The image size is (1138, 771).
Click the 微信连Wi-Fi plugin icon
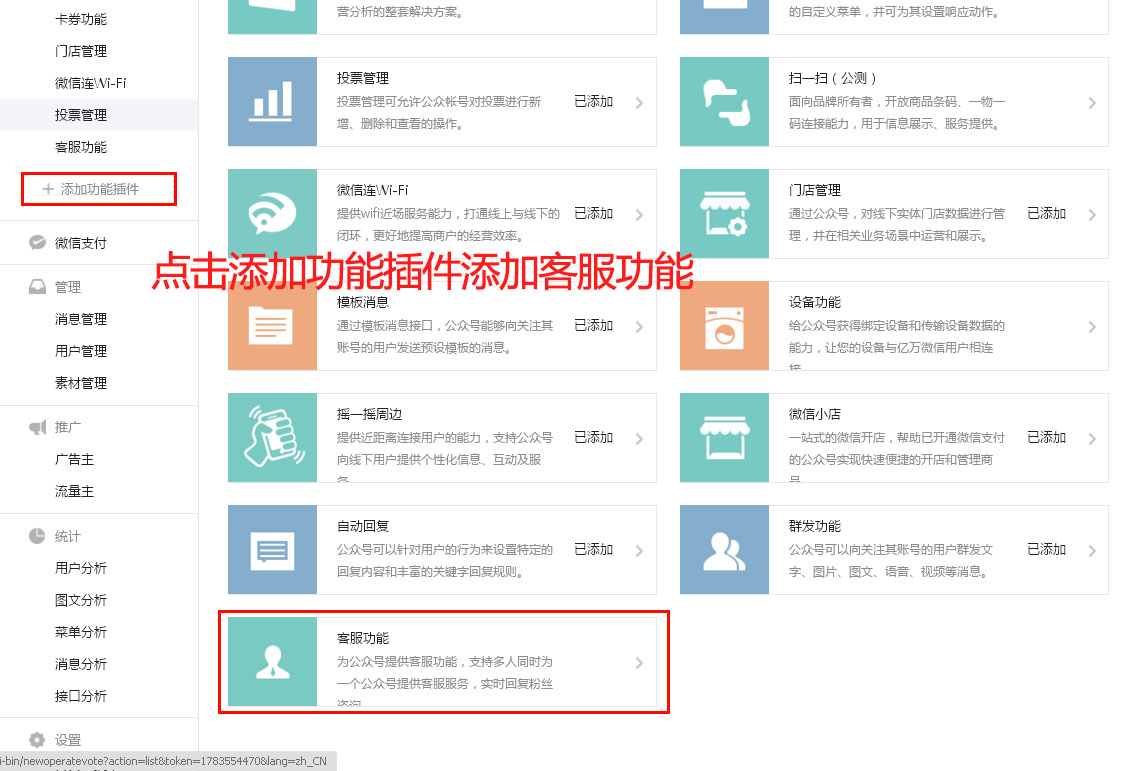pyautogui.click(x=272, y=214)
